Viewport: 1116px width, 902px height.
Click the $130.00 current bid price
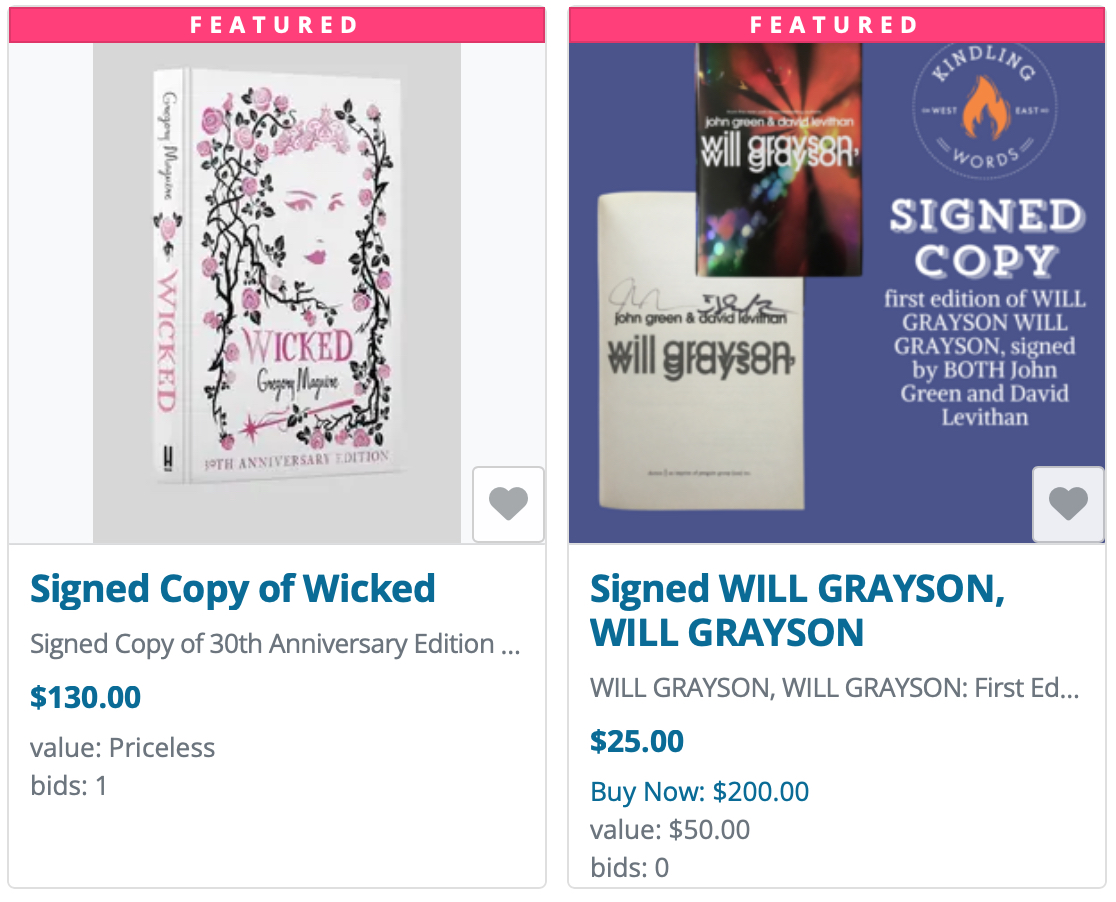point(85,697)
